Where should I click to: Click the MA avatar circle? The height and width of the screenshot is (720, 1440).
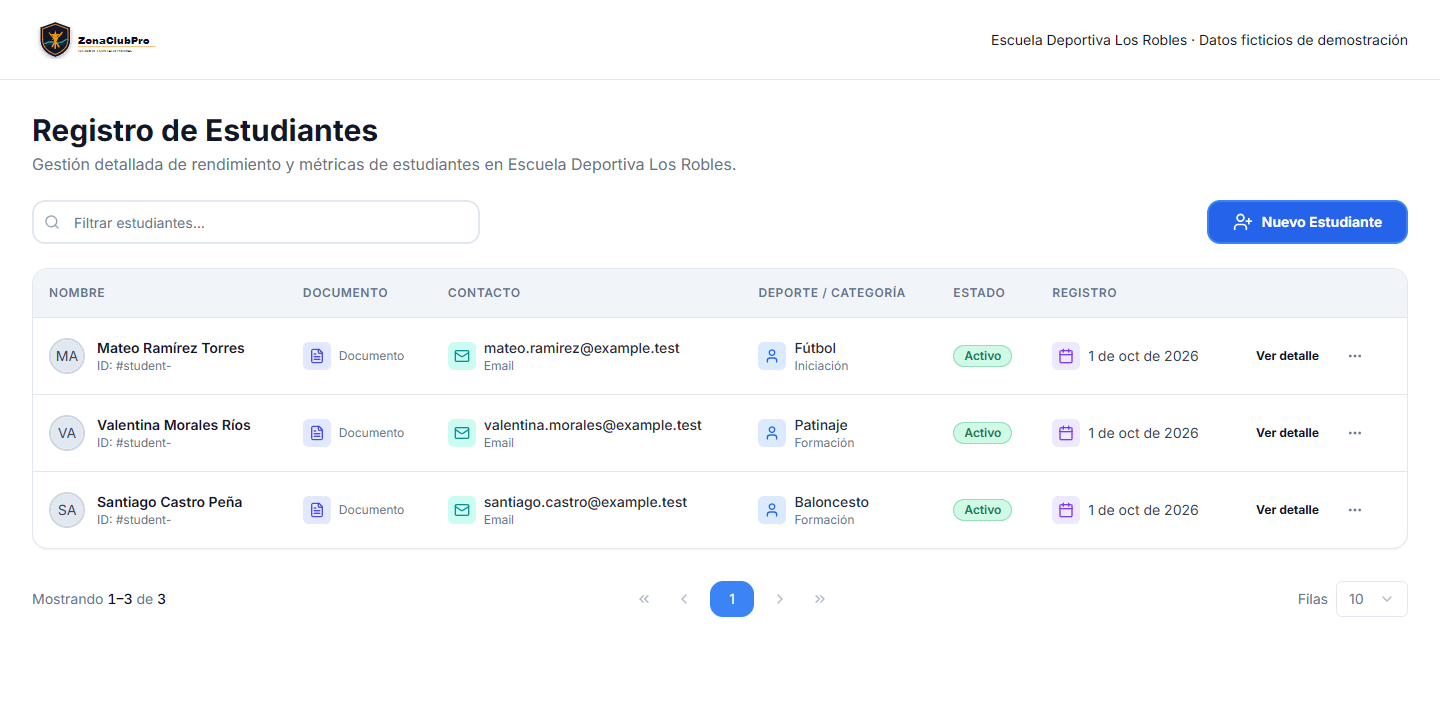pos(67,356)
